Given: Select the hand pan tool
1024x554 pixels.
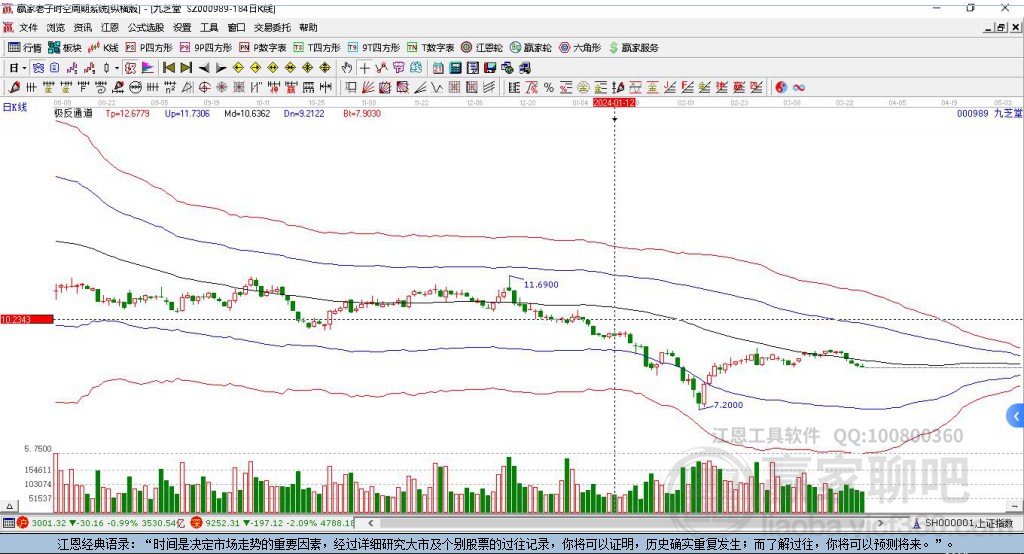Looking at the screenshot, I should pos(347,68).
